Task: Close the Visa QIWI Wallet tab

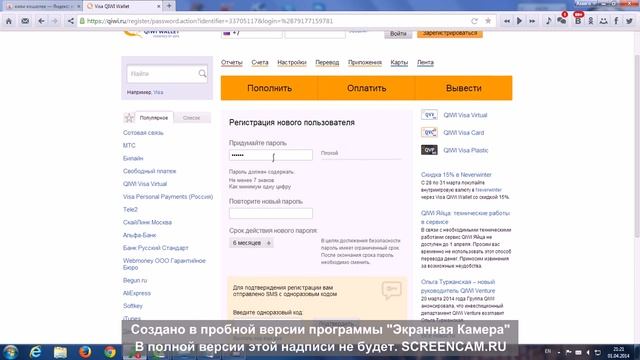Action: (x=159, y=6)
